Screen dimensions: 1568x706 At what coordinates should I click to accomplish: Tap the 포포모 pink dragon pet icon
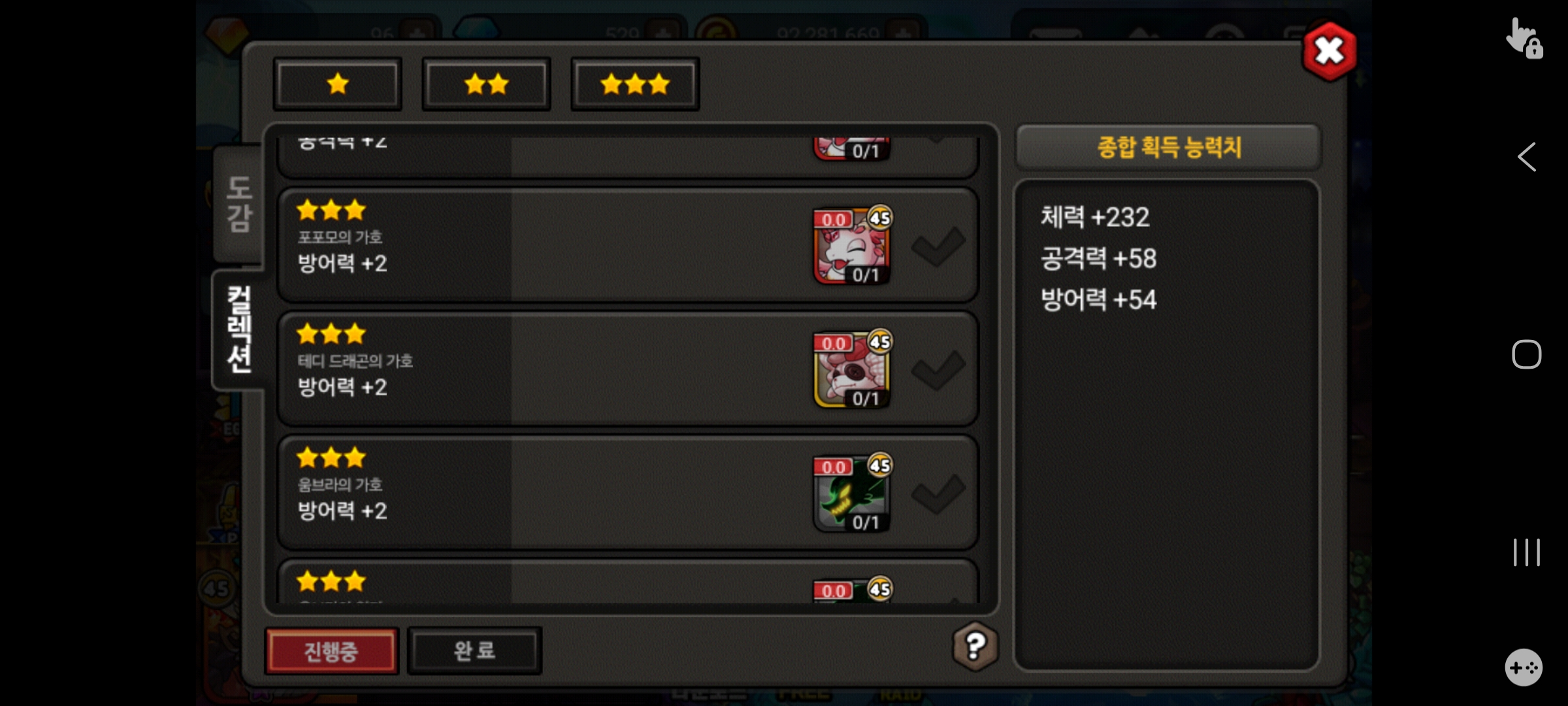pos(852,246)
